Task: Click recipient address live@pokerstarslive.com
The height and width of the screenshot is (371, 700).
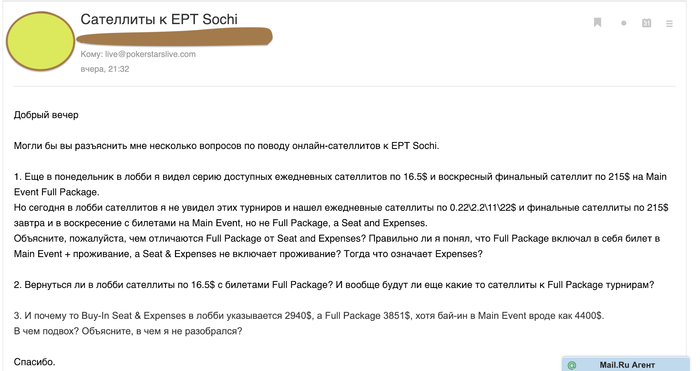Action: pos(150,54)
